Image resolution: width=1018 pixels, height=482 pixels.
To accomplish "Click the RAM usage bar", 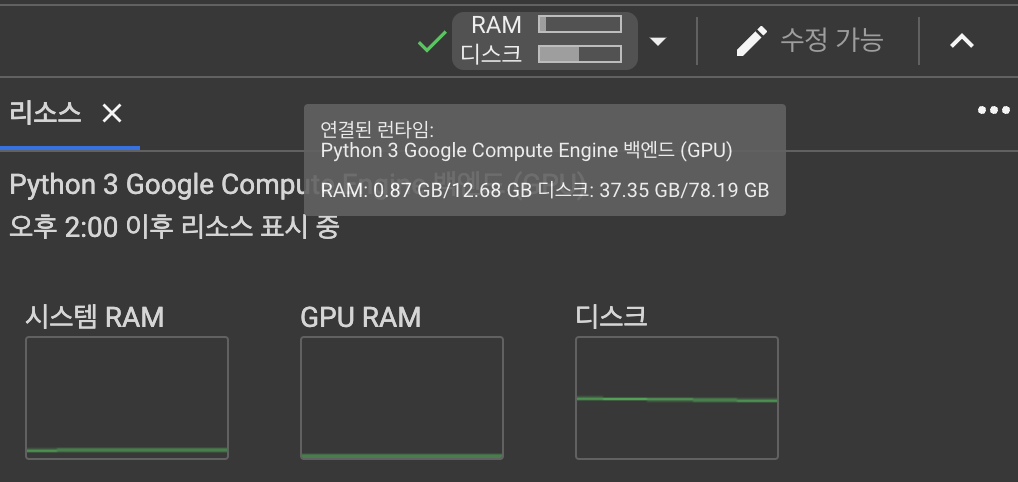I will coord(580,25).
